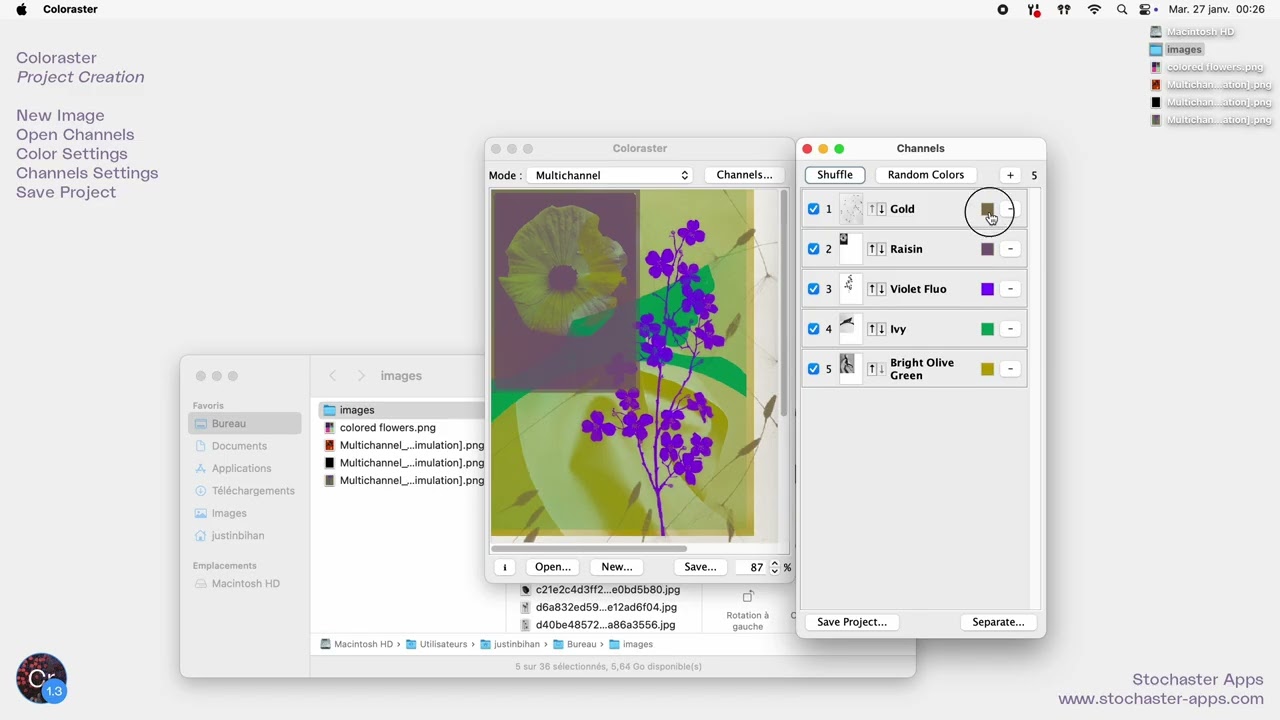Click the Save... button

click(x=700, y=567)
